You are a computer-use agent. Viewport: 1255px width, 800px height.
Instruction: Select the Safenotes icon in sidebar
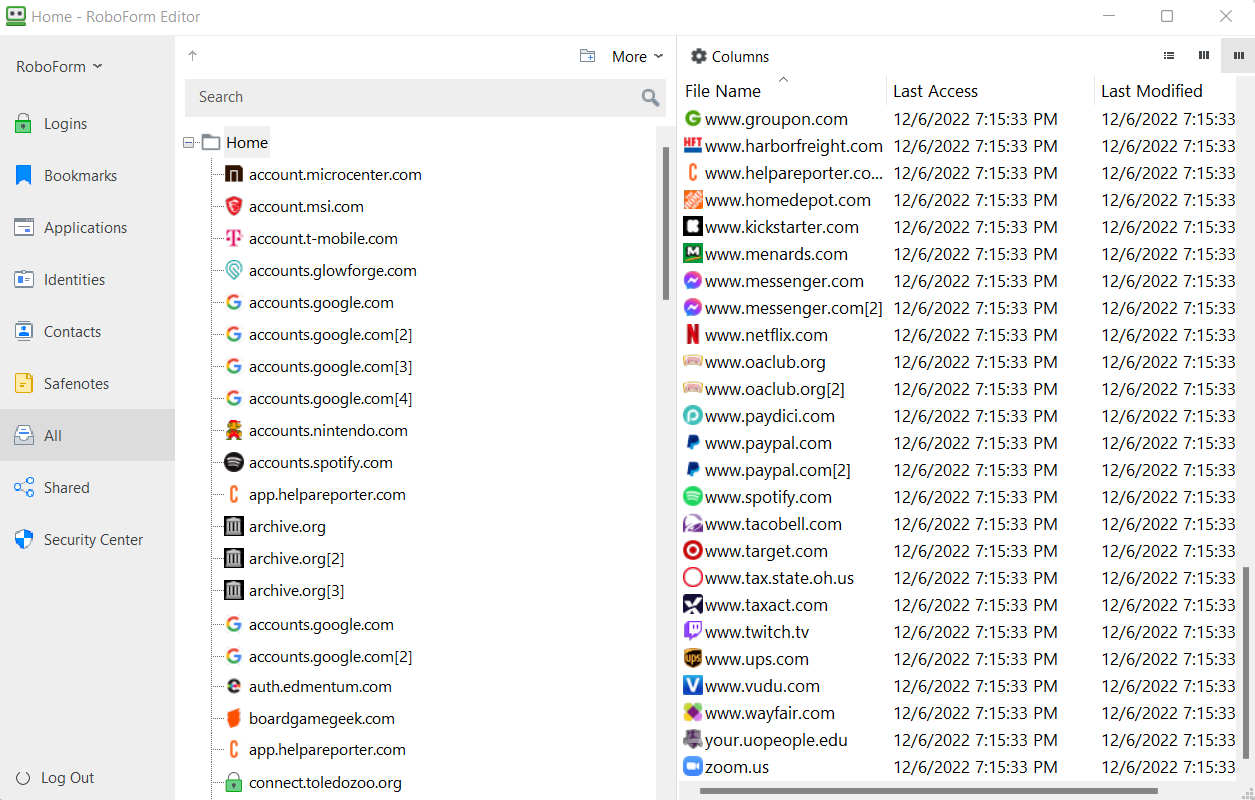[x=24, y=384]
